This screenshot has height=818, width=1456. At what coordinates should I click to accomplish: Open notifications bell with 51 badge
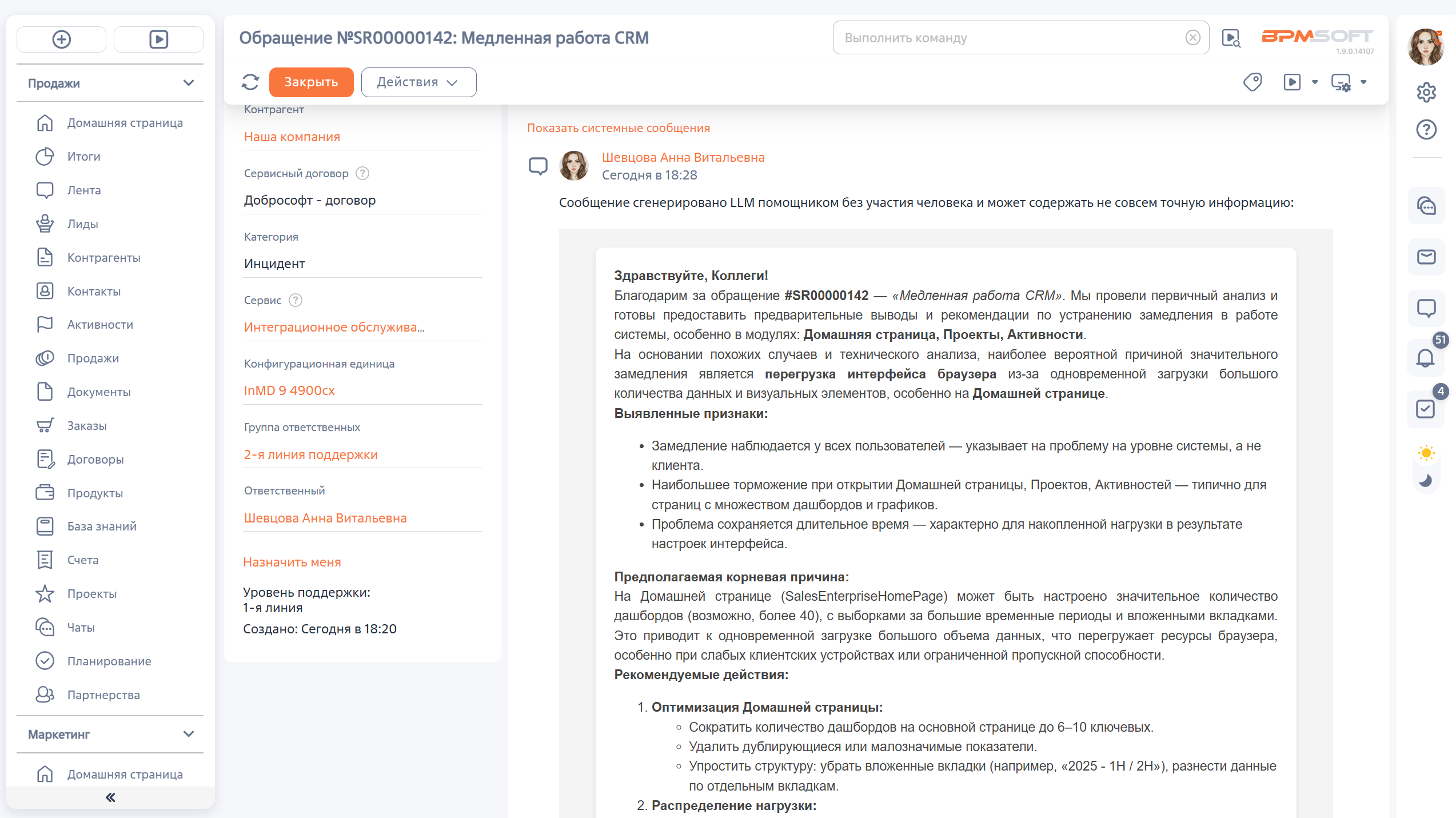[x=1426, y=358]
